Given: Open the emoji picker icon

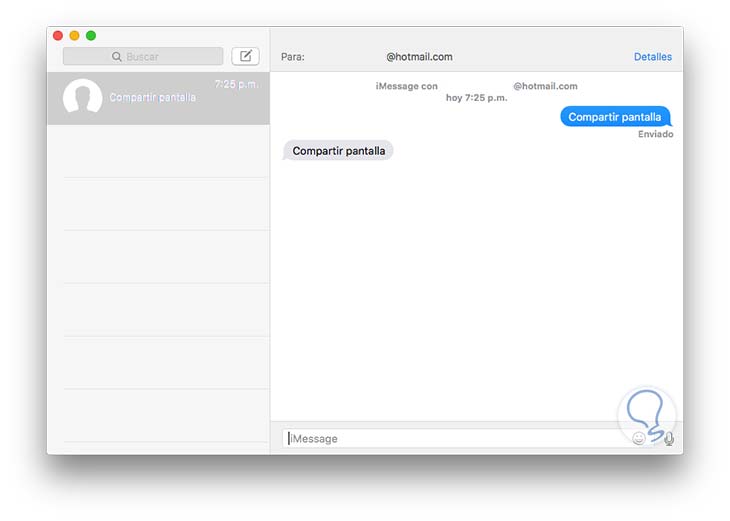Looking at the screenshot, I should 639,438.
